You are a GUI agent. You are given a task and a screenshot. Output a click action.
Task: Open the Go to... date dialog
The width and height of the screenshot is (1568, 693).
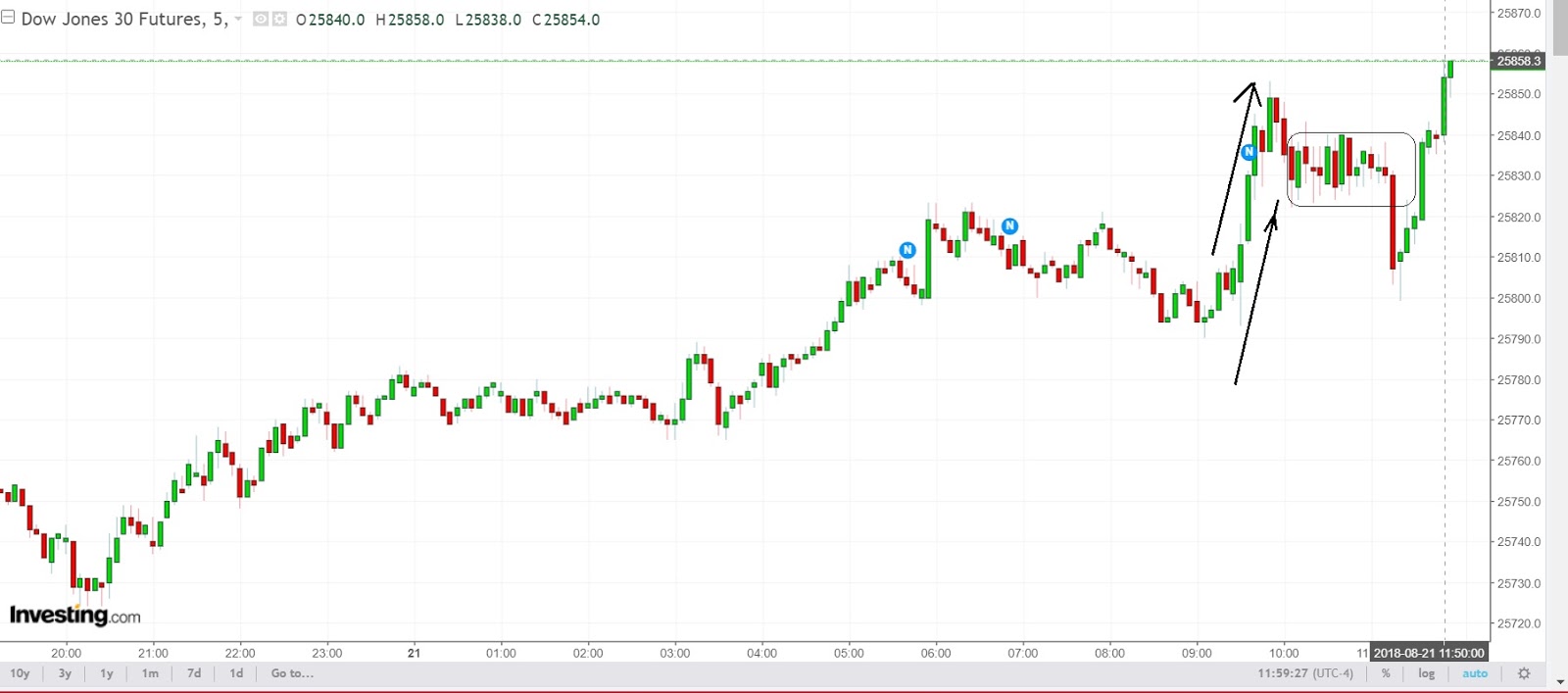(292, 673)
